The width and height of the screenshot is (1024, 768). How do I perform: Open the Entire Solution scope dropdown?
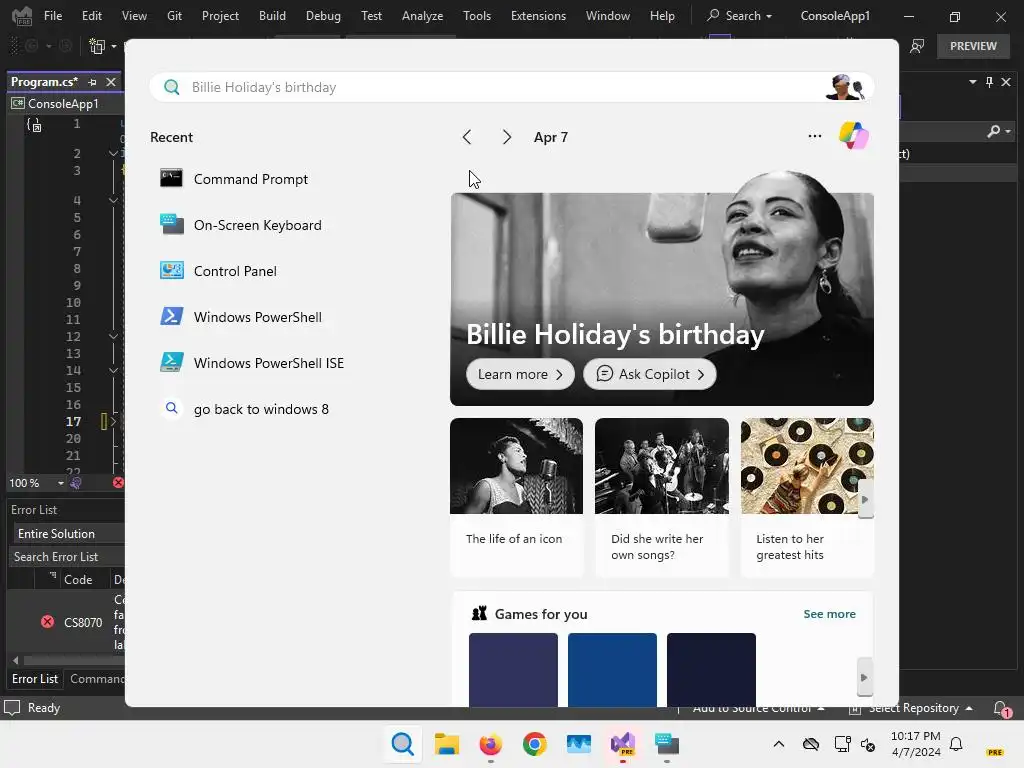[x=69, y=534]
